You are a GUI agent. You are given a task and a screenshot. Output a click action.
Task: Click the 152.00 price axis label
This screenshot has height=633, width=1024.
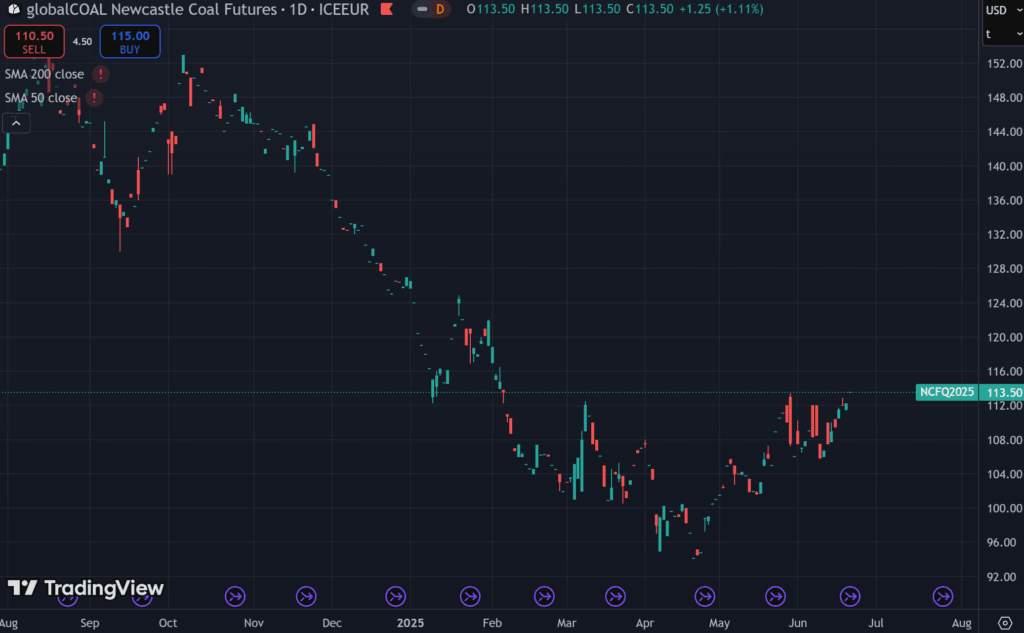1004,63
